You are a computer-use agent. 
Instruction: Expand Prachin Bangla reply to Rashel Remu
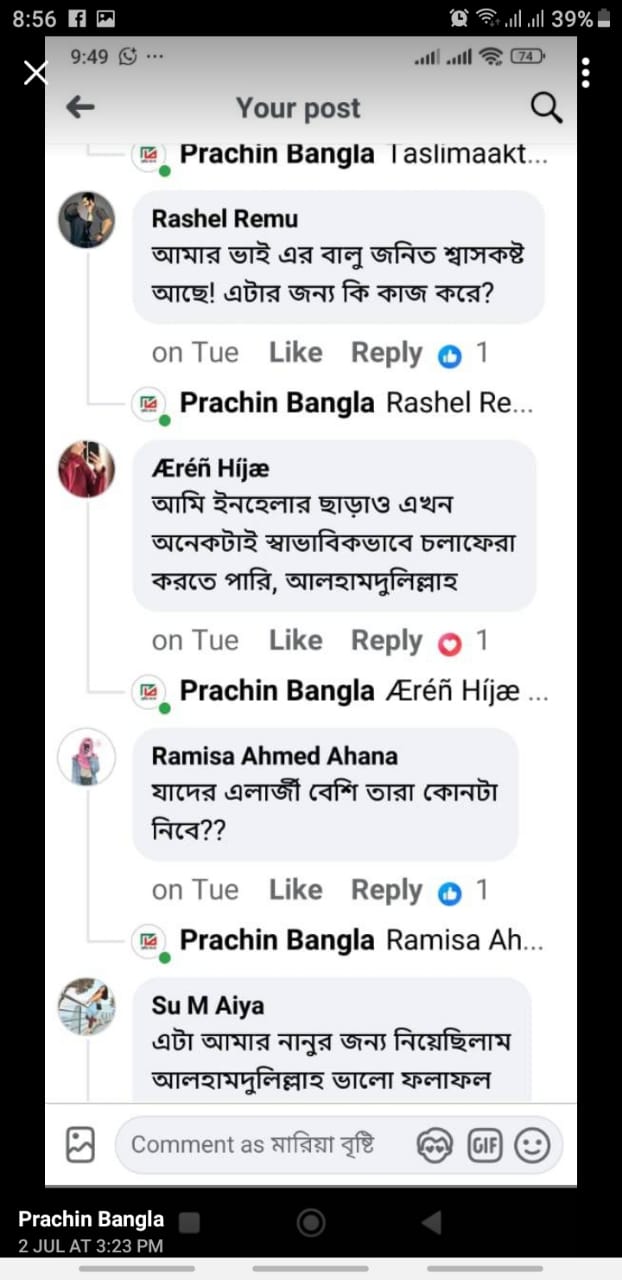pos(356,404)
